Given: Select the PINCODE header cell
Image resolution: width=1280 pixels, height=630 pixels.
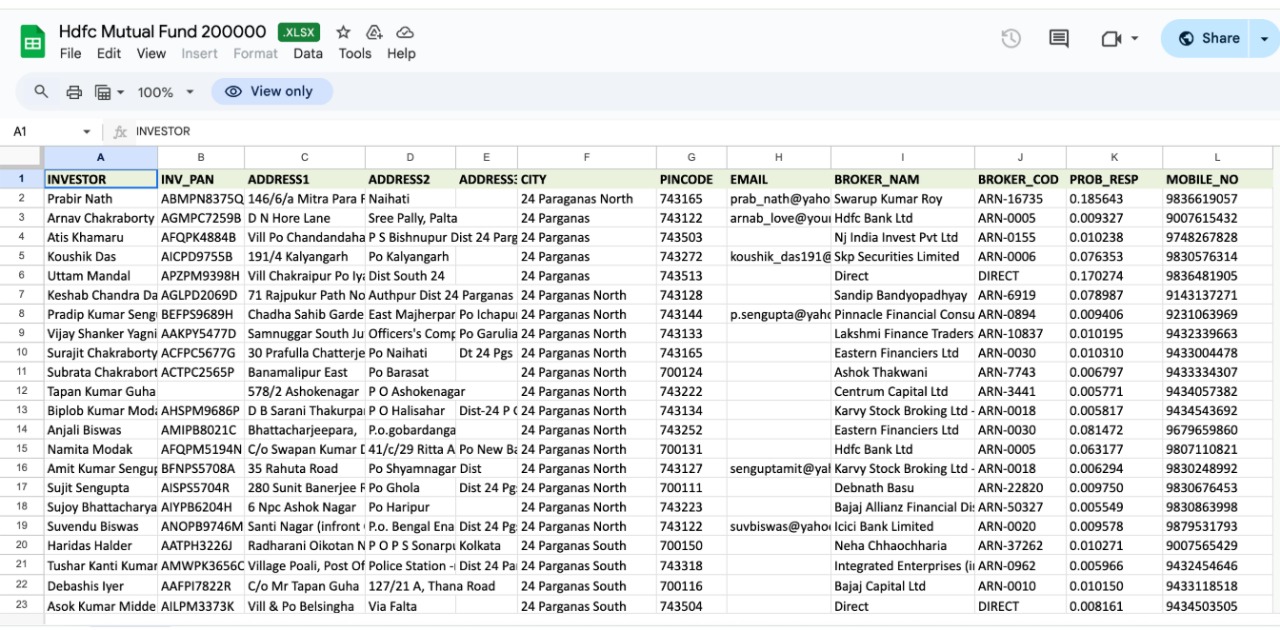Looking at the screenshot, I should (692, 179).
